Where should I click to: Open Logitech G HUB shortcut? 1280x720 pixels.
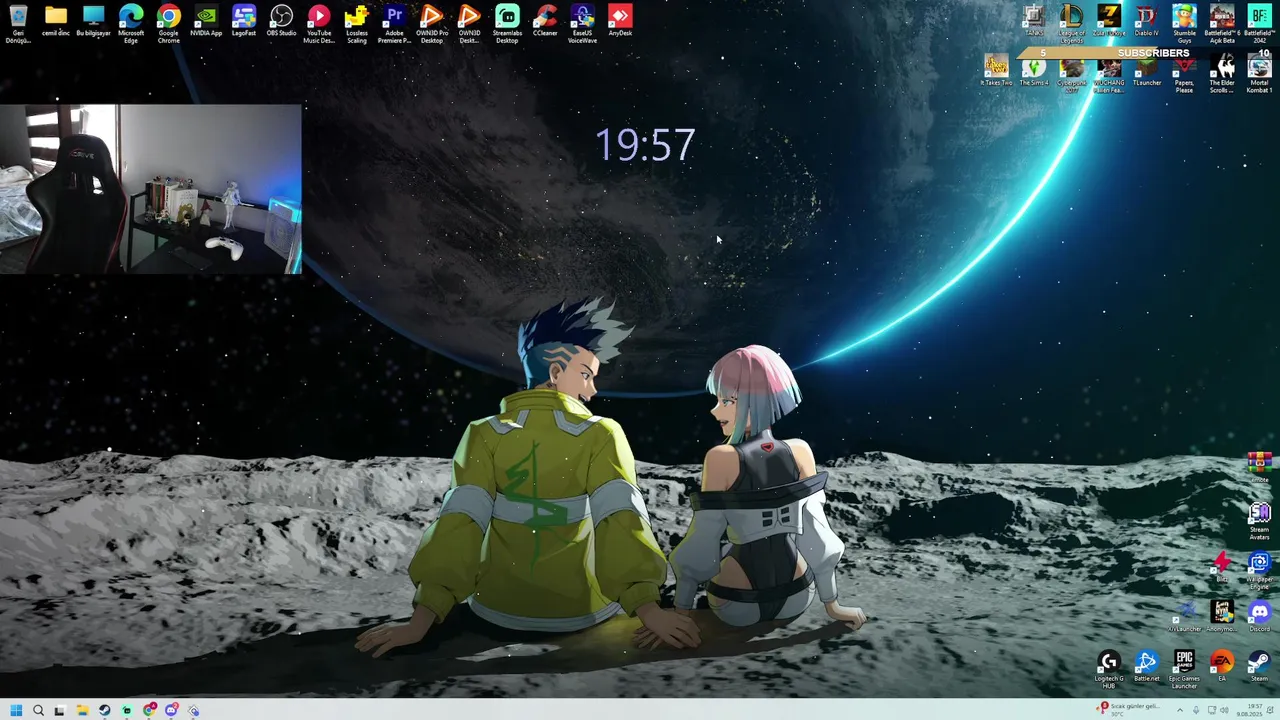click(1109, 669)
